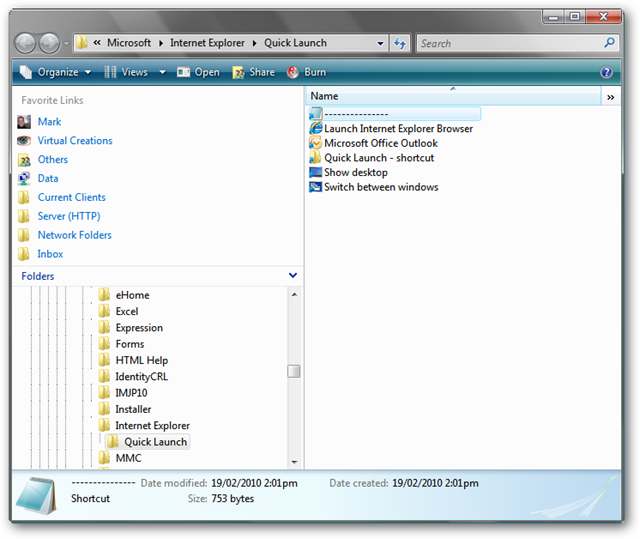Viewport: 640px width, 539px height.
Task: Click the Data network computer icon
Action: (x=24, y=179)
